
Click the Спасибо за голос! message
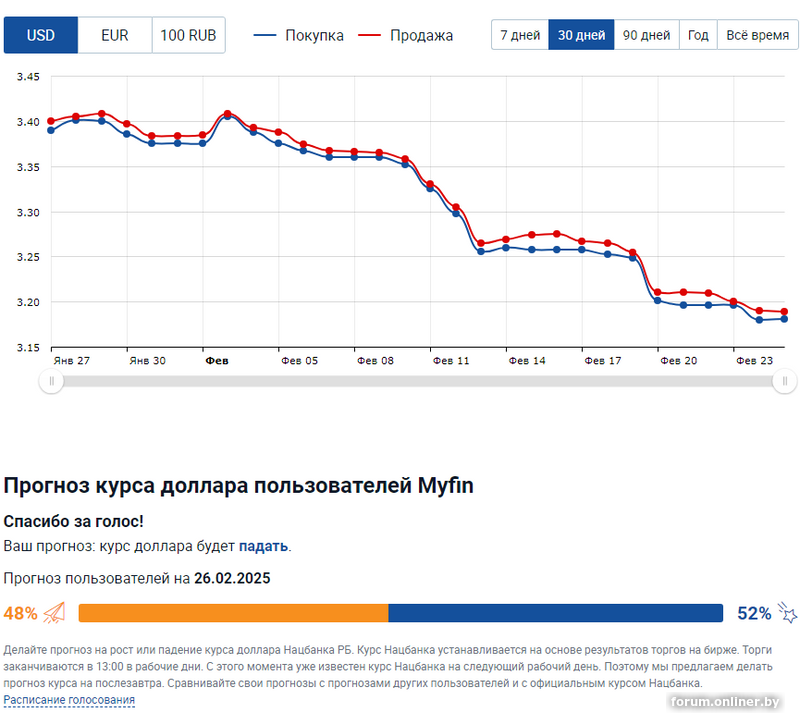click(x=73, y=521)
